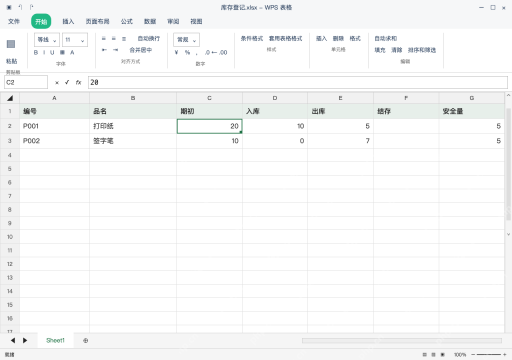Select the Home (开始) tab
512x360 pixels.
[x=41, y=21]
